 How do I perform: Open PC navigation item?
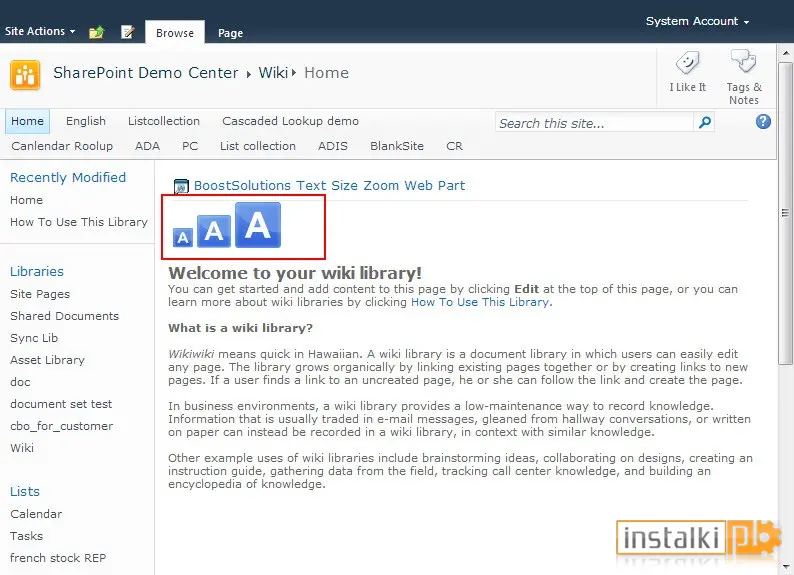pyautogui.click(x=190, y=146)
